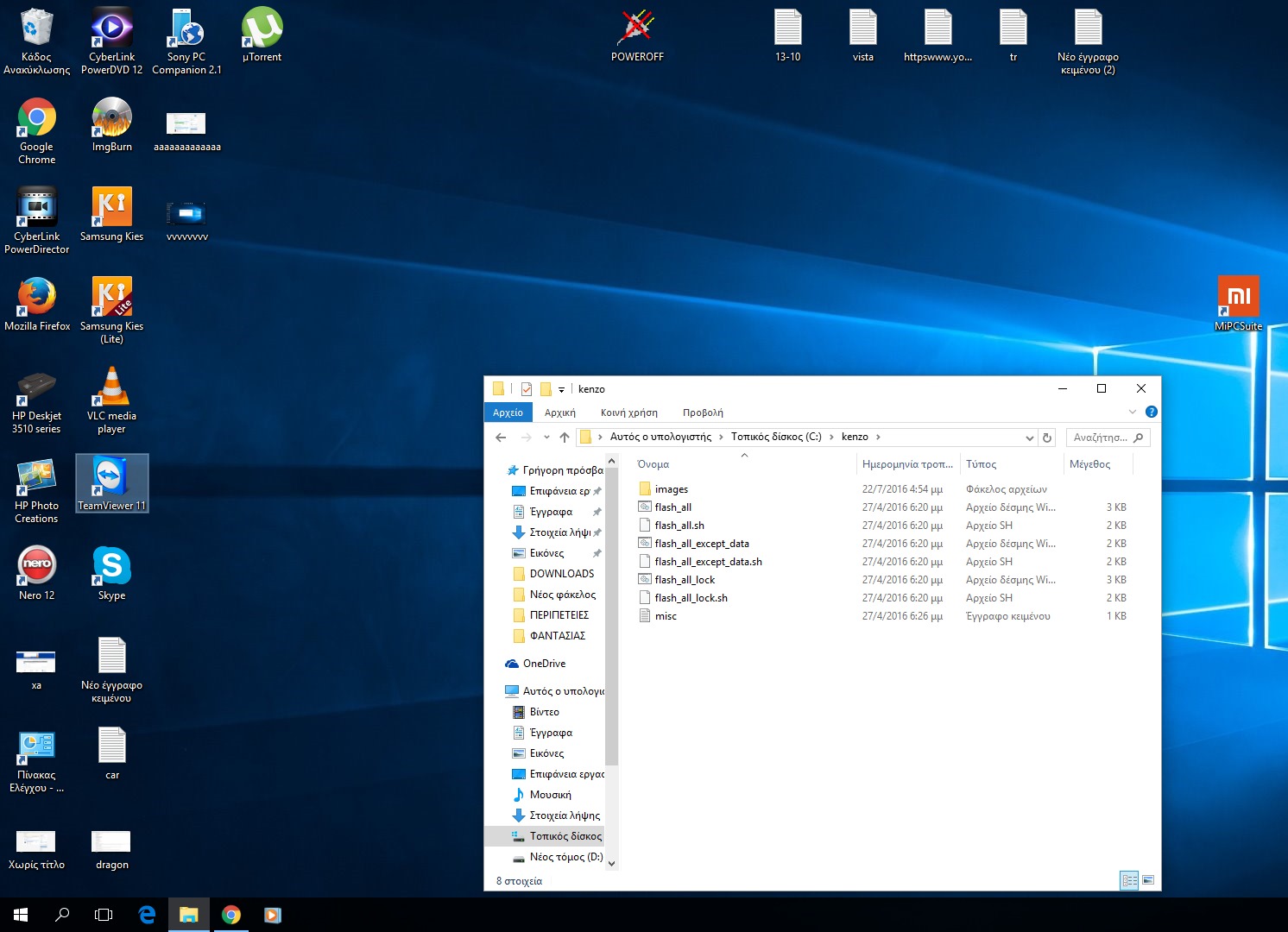Click the Τοπικός δίσκος (C:) breadcrumb
Screen dimensions: 1288x932
(776, 437)
